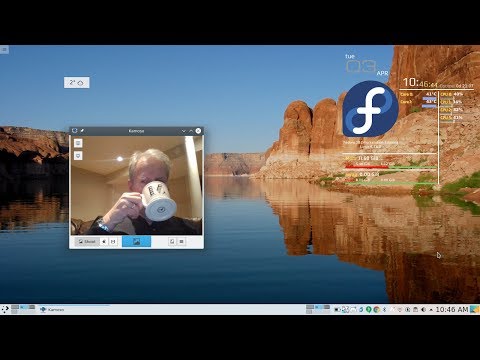480x360 pixels.
Task: Open Bluetooth tray icon
Action: click(384, 310)
